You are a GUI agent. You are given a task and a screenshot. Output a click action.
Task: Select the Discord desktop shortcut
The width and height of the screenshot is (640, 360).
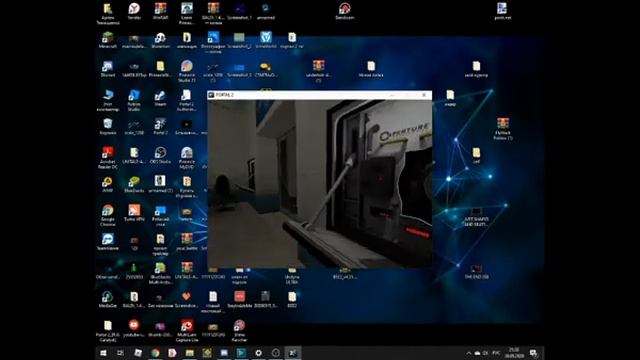[x=108, y=69]
